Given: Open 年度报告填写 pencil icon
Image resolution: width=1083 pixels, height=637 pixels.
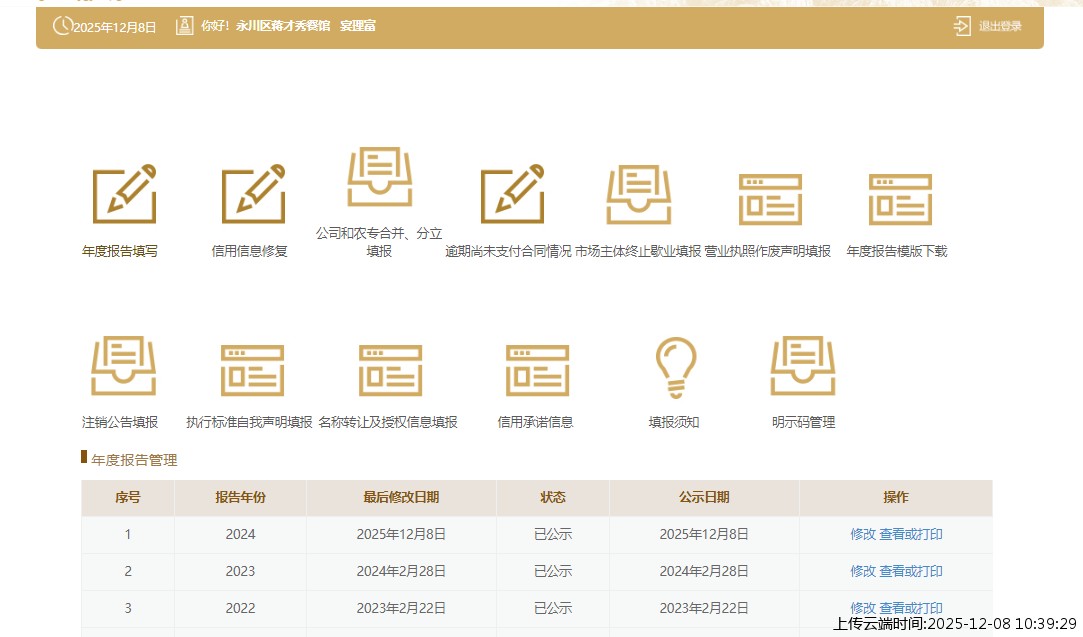Looking at the screenshot, I should [124, 194].
